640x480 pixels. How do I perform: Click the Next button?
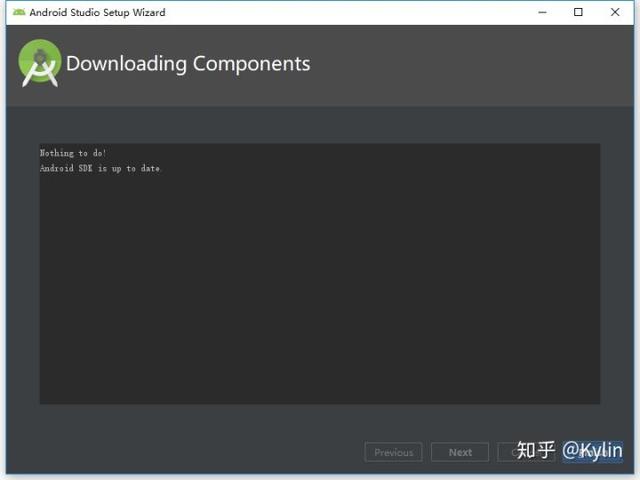460,452
